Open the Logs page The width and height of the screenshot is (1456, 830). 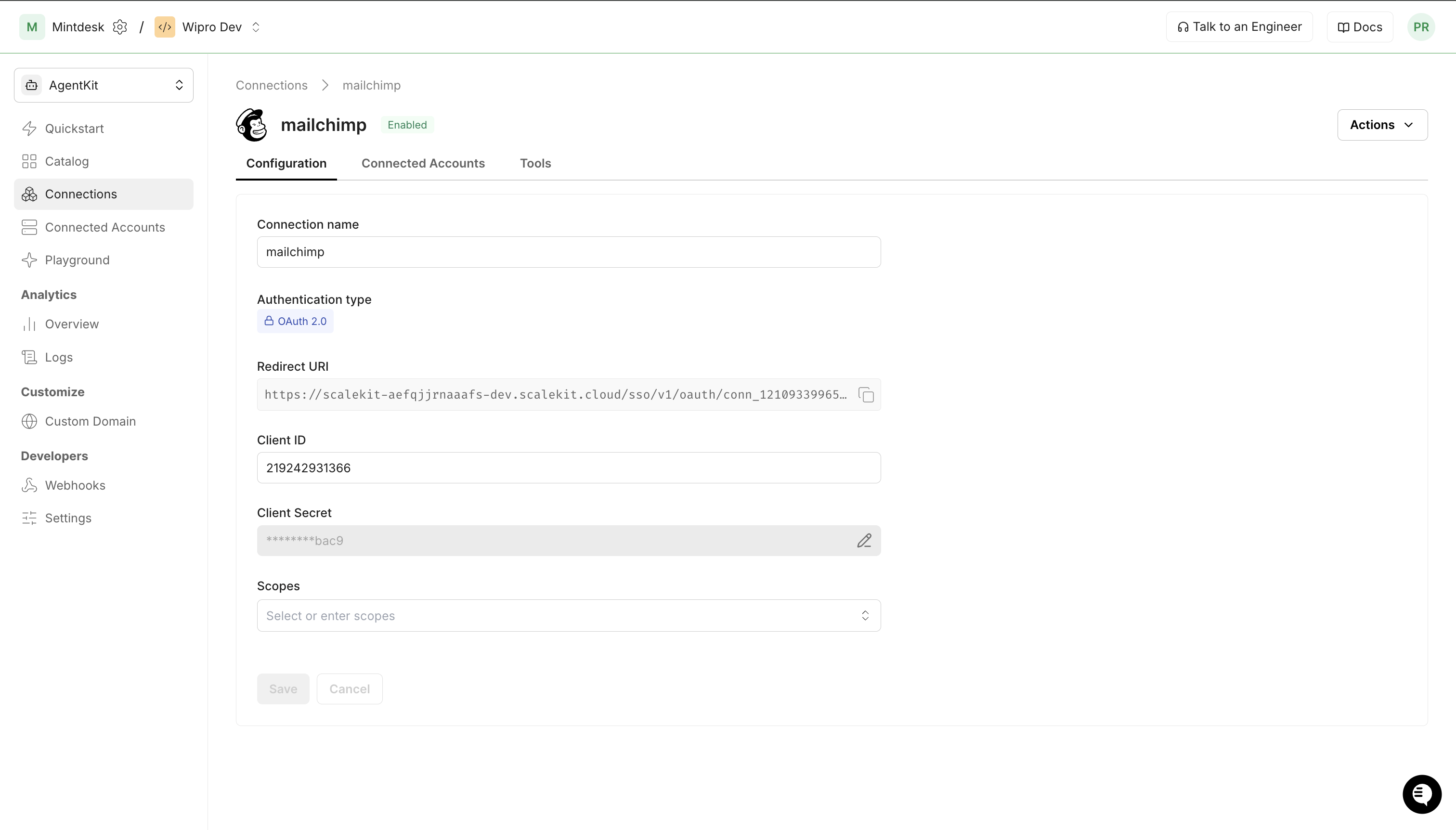click(104, 357)
